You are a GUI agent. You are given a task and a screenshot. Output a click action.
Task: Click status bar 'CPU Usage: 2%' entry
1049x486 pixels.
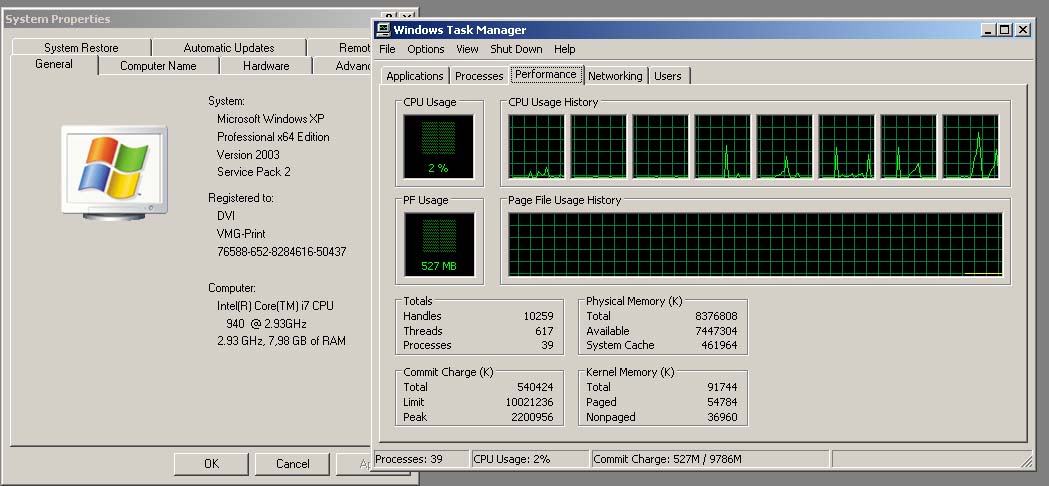531,459
